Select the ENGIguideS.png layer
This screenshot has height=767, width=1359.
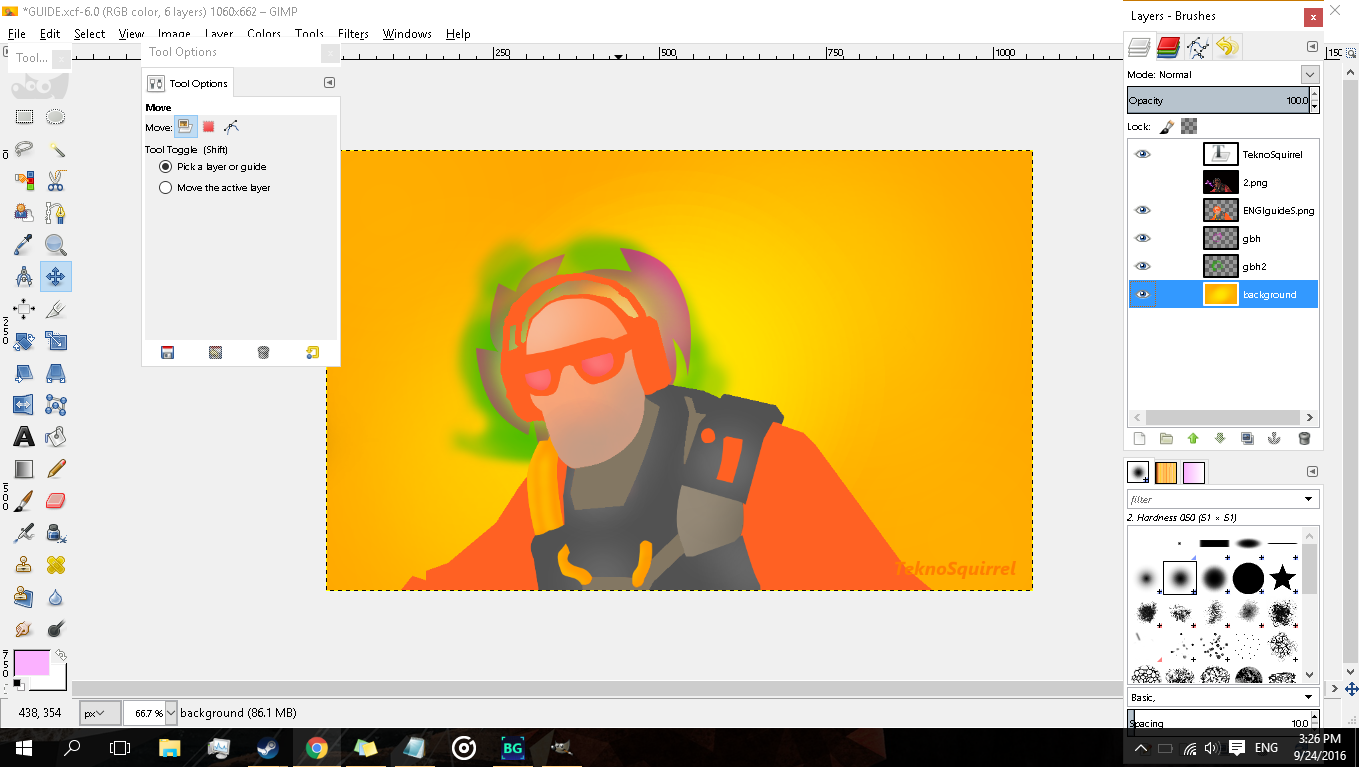1277,210
